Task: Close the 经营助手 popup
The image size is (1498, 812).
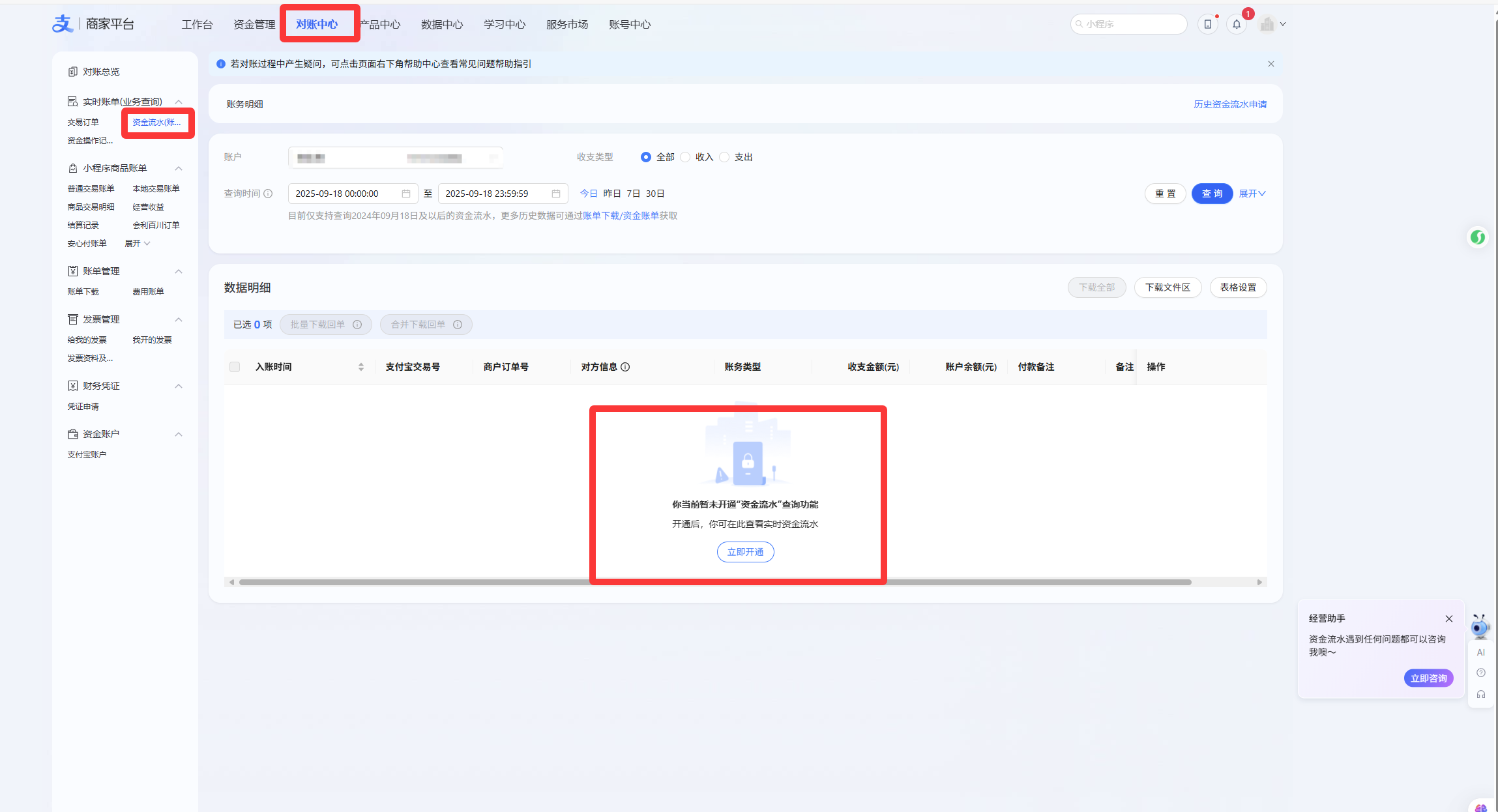Action: (1448, 618)
